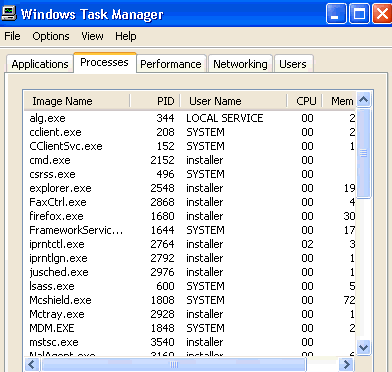Sort by PID column header

[155, 101]
